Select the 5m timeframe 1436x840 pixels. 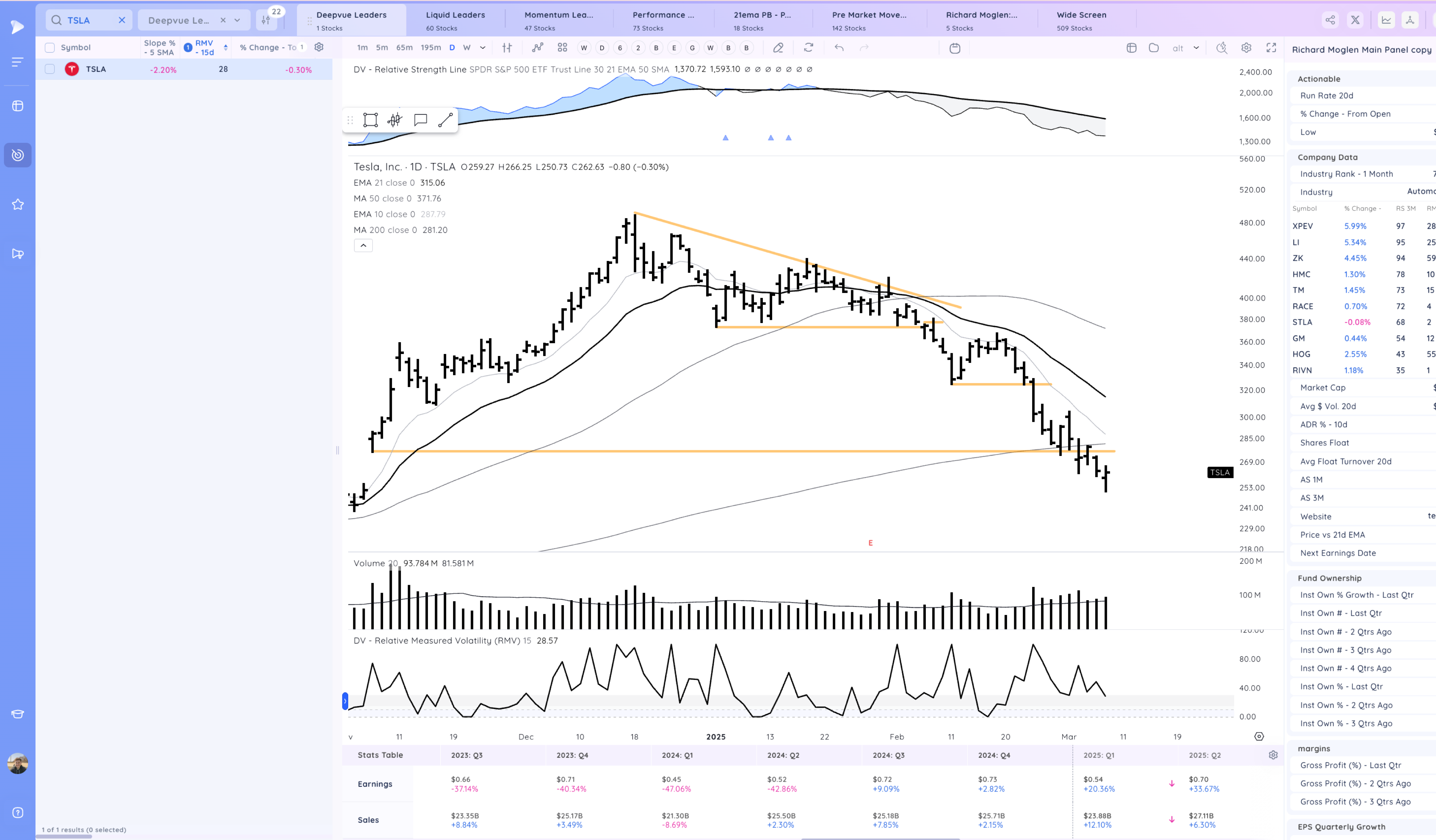[382, 48]
